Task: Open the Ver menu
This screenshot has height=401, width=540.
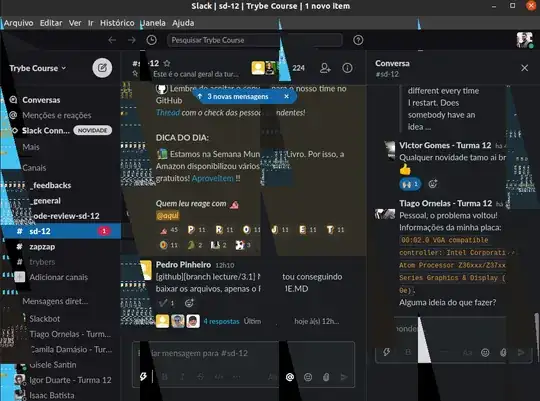Action: click(75, 23)
